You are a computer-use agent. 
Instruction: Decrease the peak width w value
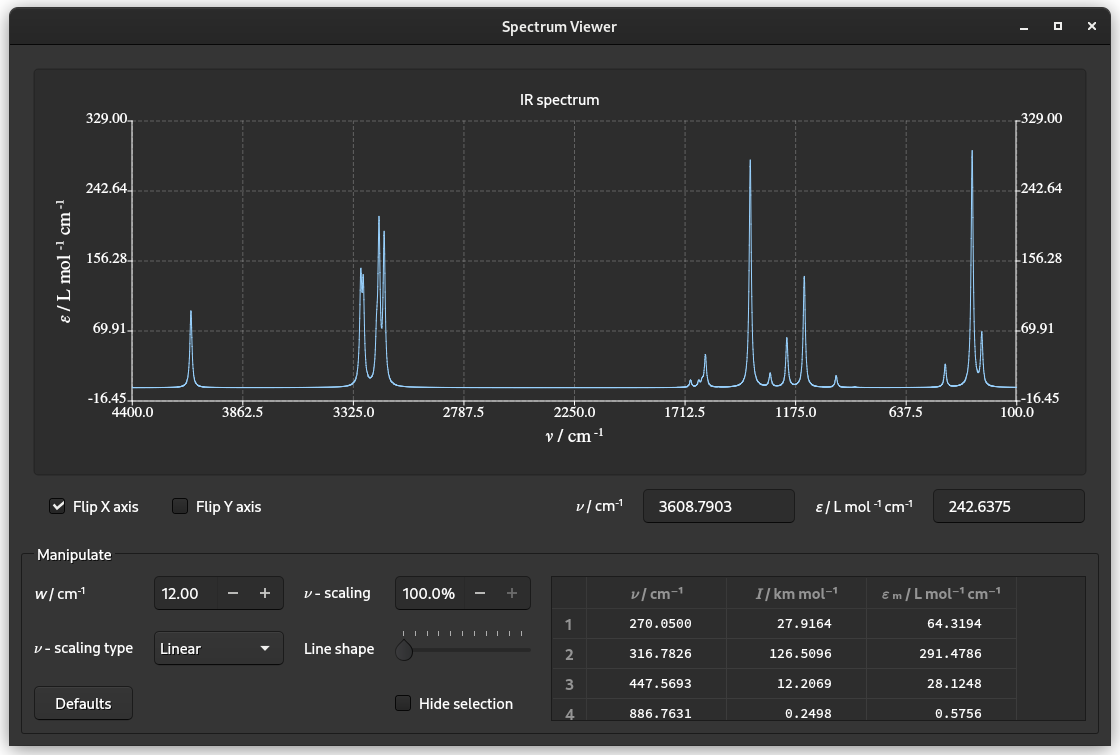233,594
